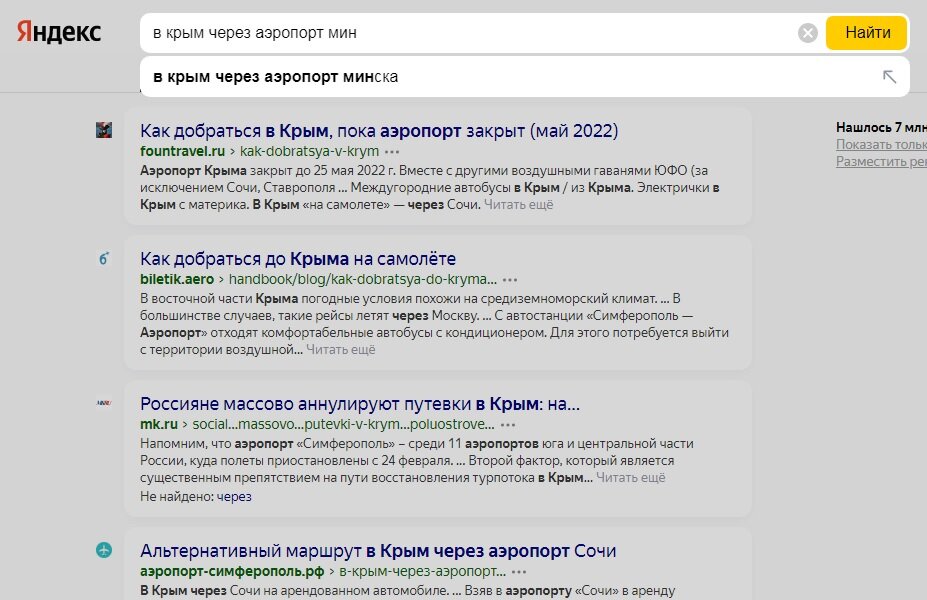This screenshot has height=600, width=927.
Task: Open handbook/blog/kak-dobratsya-do-kryma path link
Action: 362,279
